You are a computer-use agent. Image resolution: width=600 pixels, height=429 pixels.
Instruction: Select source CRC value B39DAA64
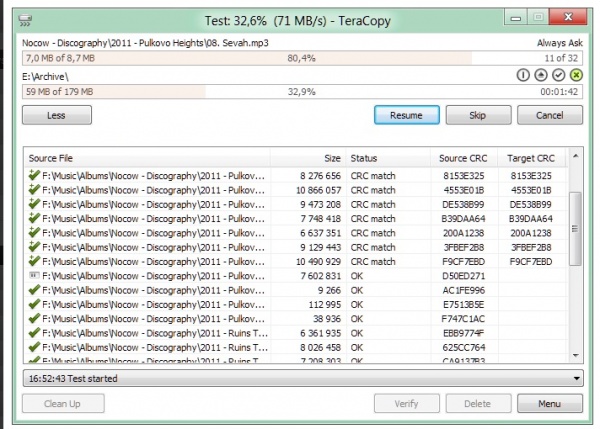(x=463, y=219)
